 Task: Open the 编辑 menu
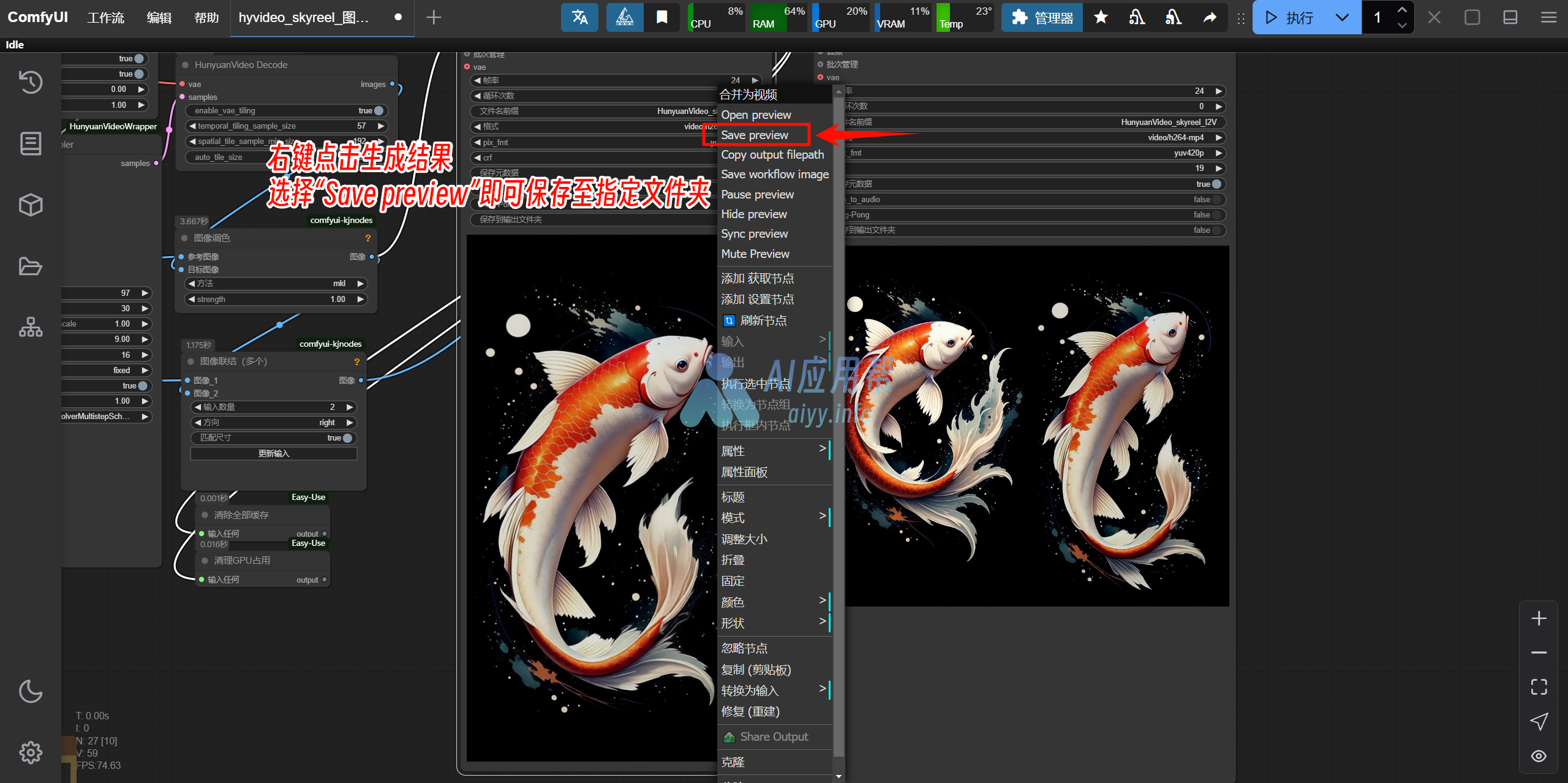[x=159, y=17]
